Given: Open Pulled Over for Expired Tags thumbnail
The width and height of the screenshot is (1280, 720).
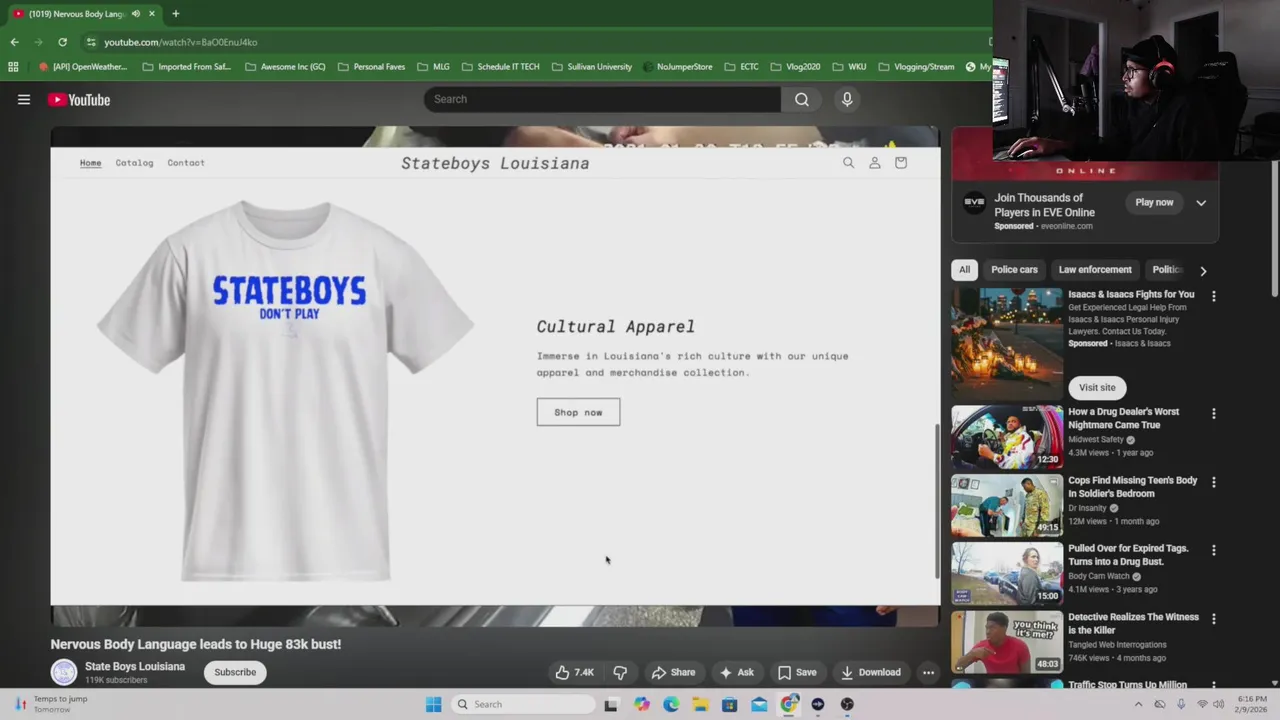Looking at the screenshot, I should [x=1007, y=574].
